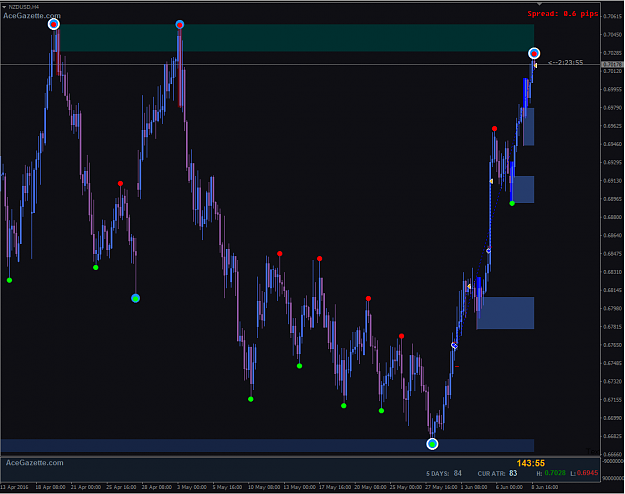Click the '18 Apr 08:00' time label
The height and width of the screenshot is (494, 625).
(51, 487)
